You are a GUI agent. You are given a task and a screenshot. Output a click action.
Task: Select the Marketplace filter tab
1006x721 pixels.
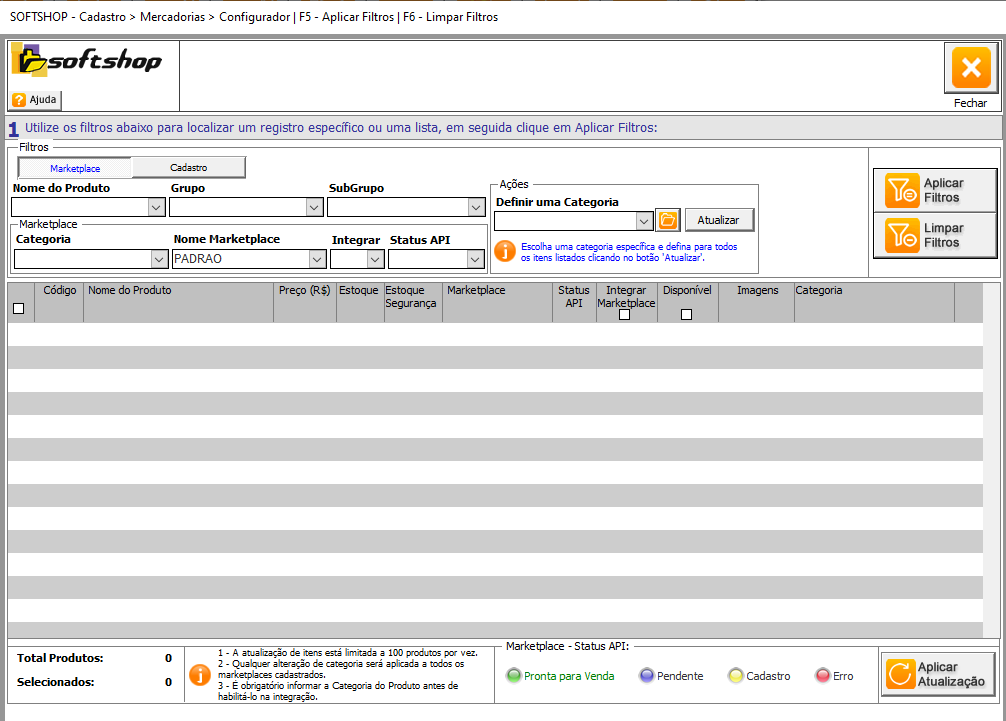click(75, 168)
